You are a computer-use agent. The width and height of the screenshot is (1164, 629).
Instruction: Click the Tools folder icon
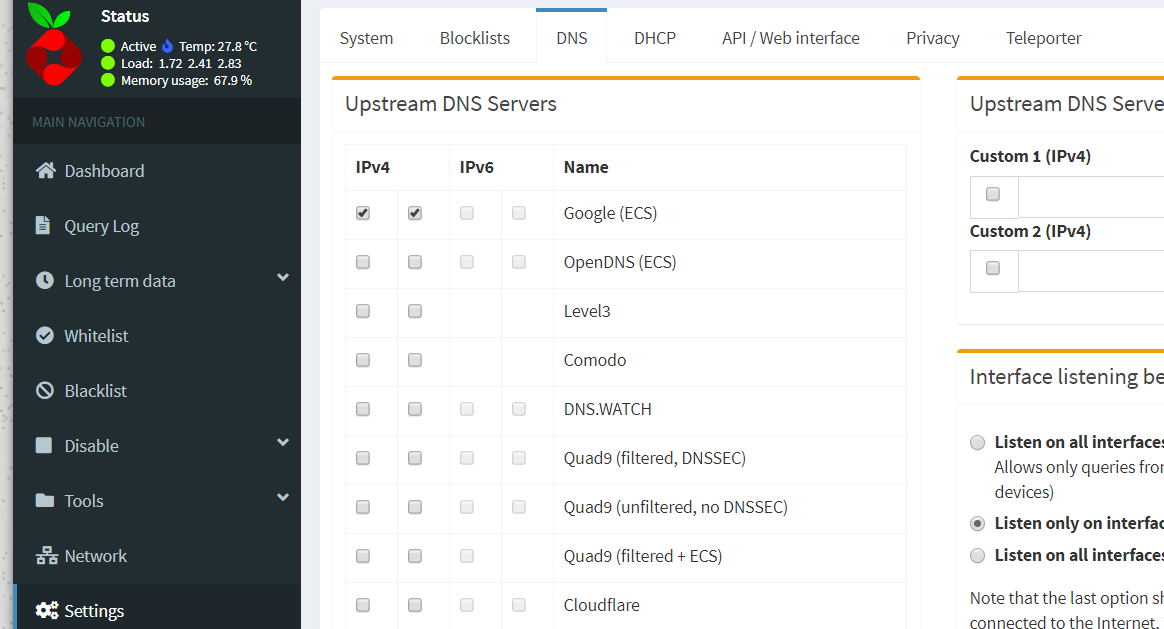click(x=45, y=501)
